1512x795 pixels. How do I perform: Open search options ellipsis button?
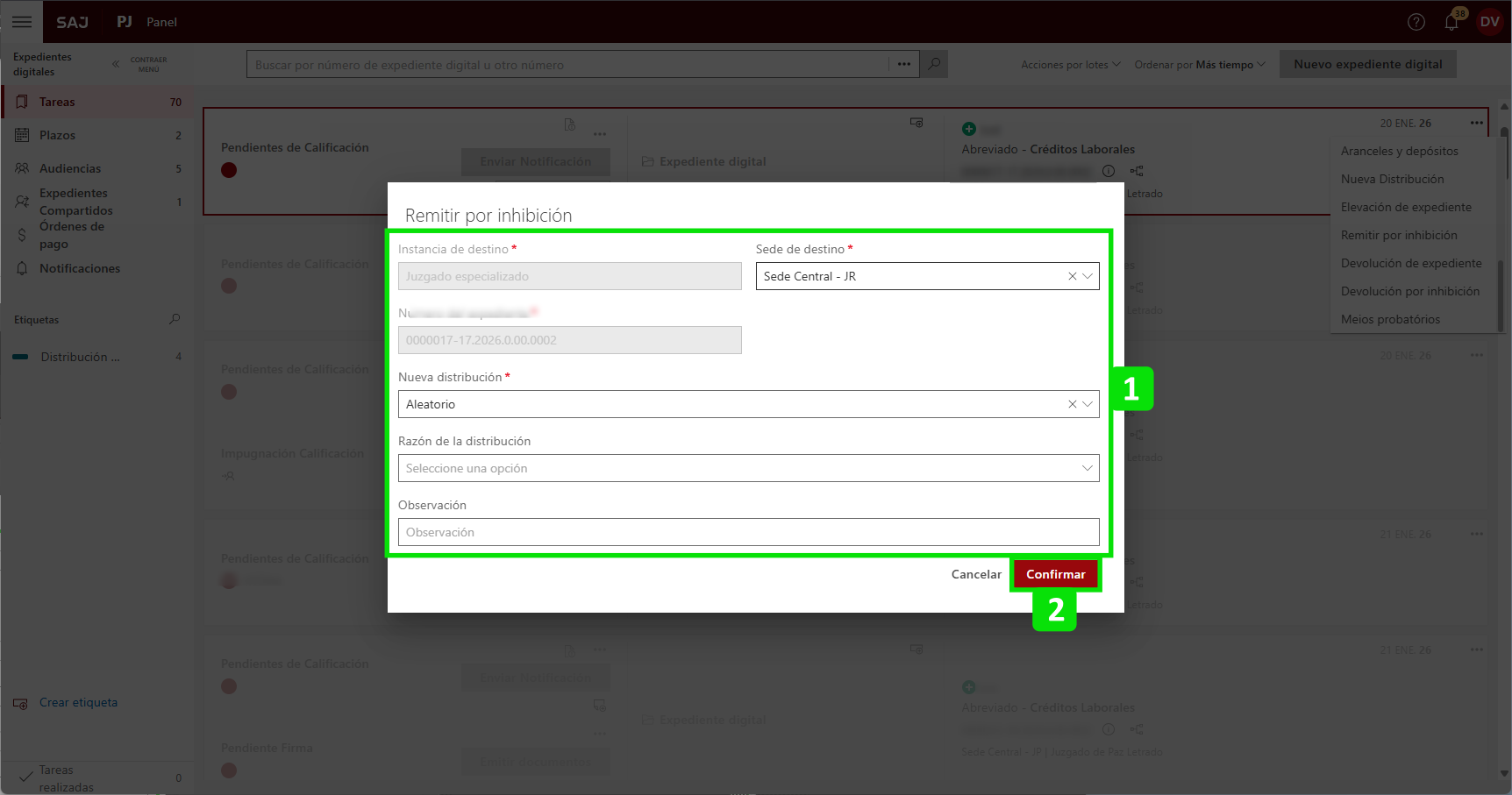coord(903,64)
